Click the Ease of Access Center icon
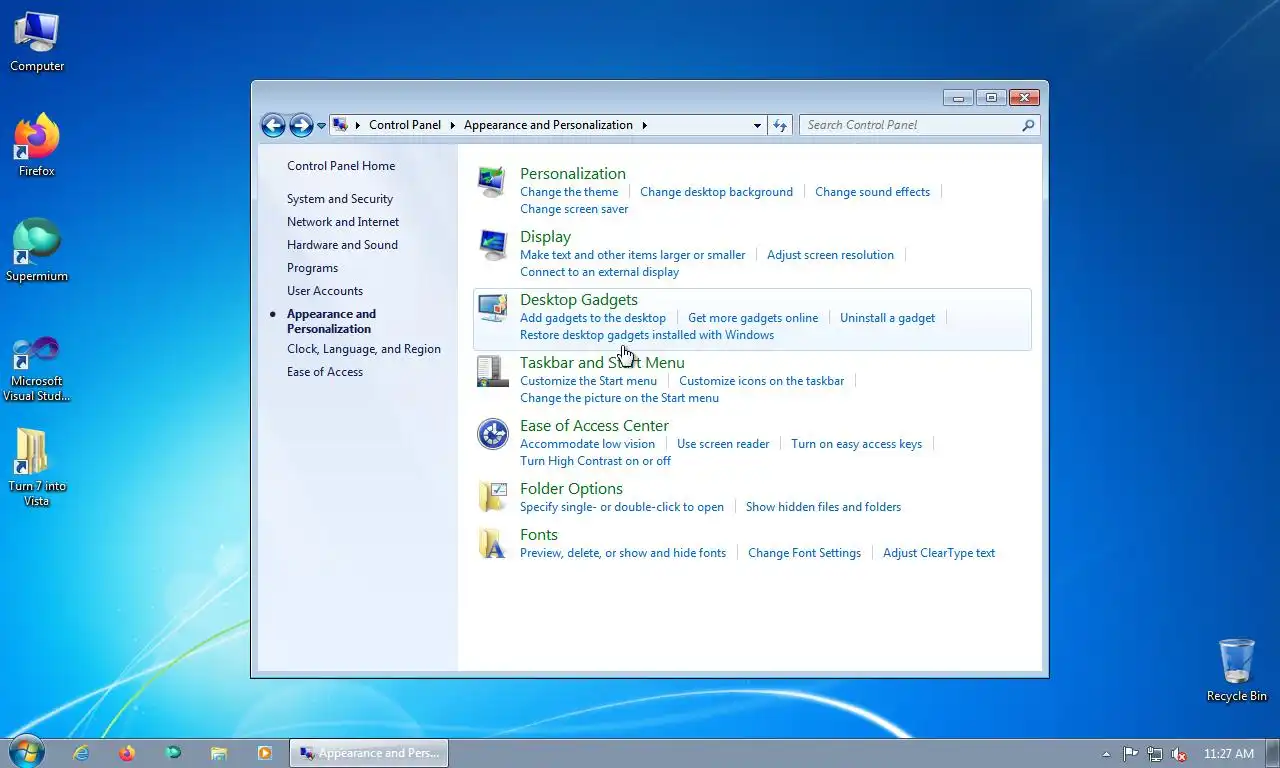The width and height of the screenshot is (1280, 768). click(492, 433)
